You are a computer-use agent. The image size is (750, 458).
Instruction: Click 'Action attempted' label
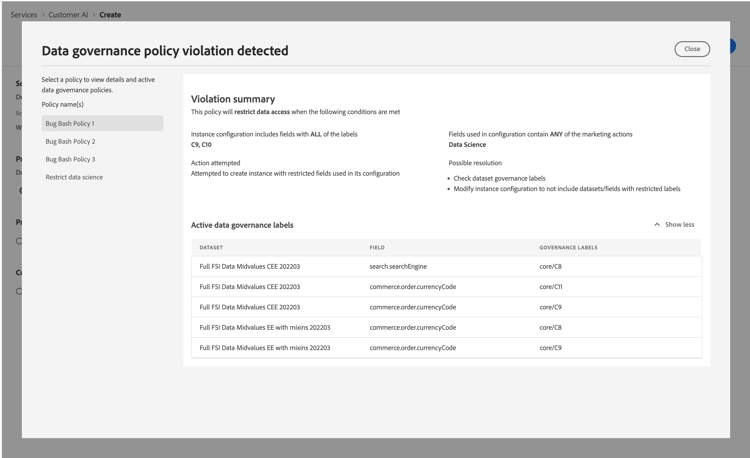(215, 163)
